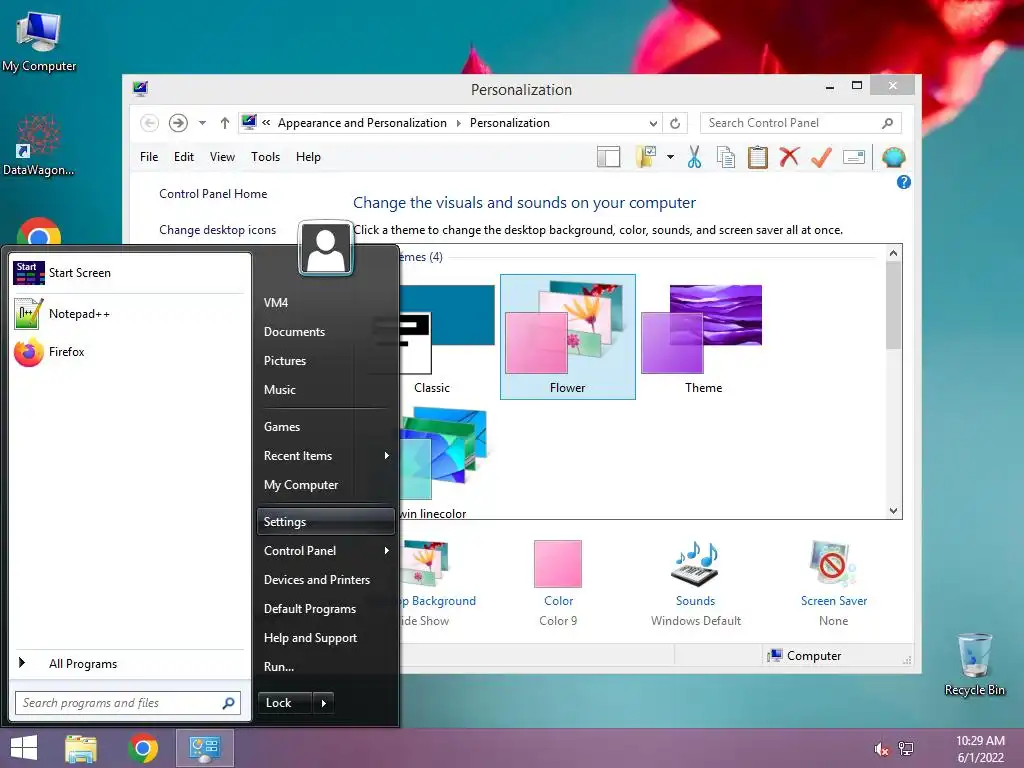Screen dimensions: 1024x768
Task: Open the File menu
Action: pos(149,157)
